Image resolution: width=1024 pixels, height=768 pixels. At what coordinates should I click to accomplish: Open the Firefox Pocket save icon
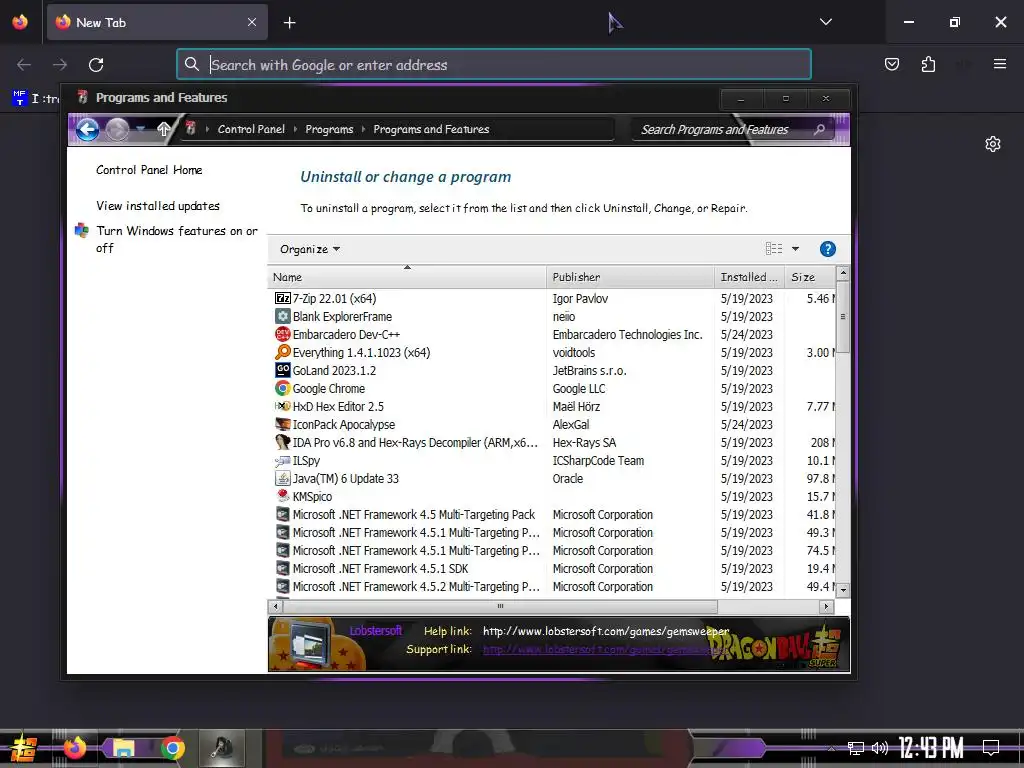pyautogui.click(x=891, y=64)
